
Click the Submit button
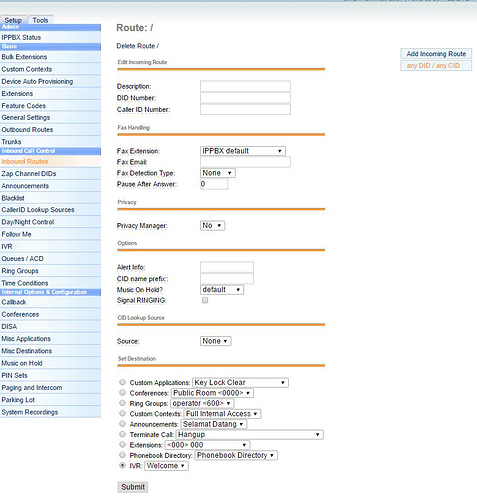[133, 487]
